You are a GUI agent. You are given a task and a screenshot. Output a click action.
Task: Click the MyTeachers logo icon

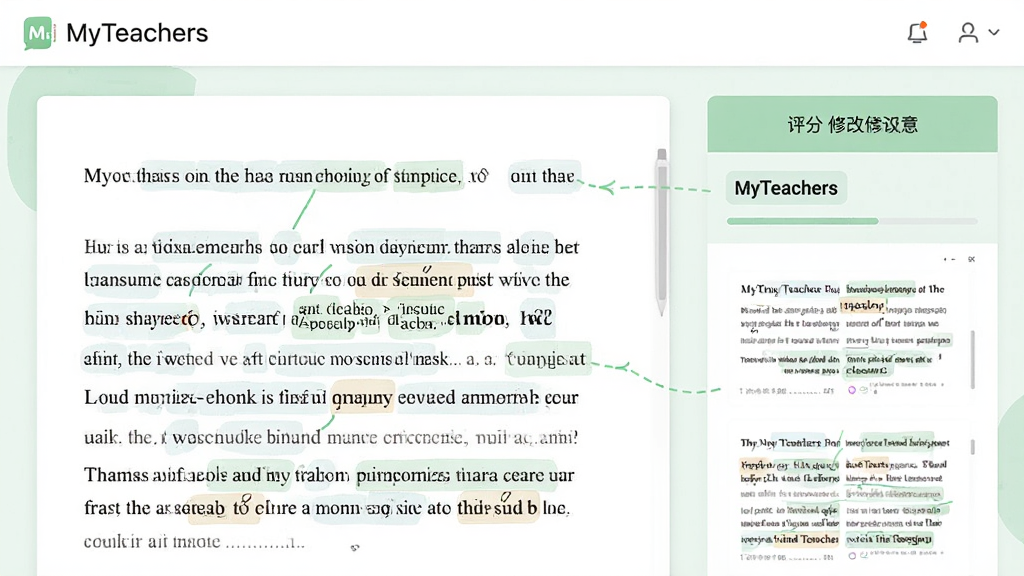pyautogui.click(x=39, y=33)
